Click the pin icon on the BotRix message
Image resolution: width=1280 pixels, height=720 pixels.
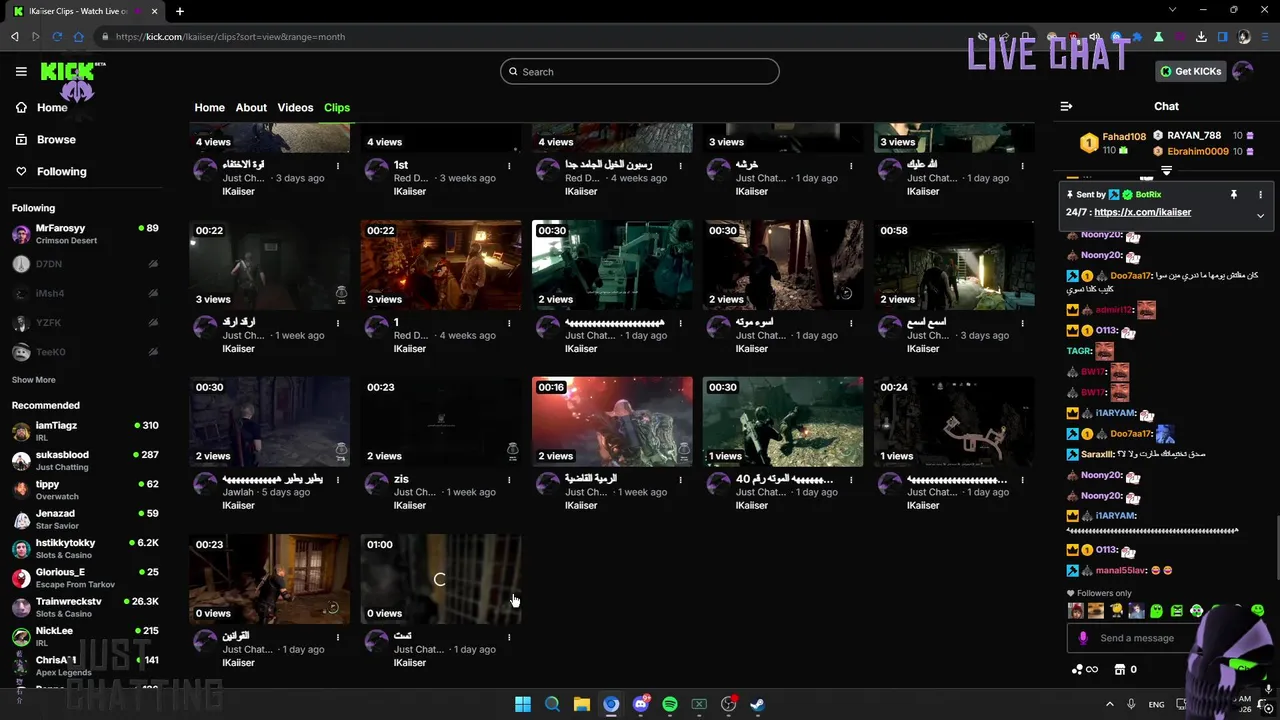click(1234, 194)
